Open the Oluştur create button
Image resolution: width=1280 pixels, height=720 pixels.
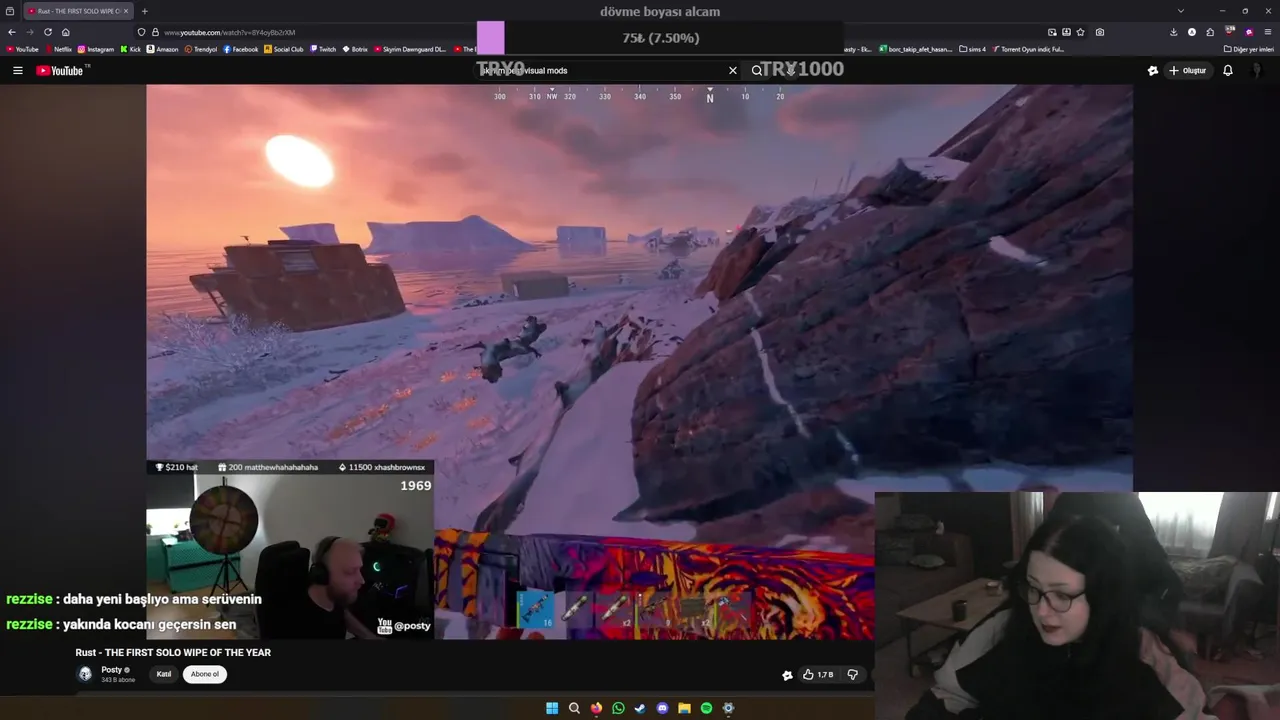pos(1187,70)
